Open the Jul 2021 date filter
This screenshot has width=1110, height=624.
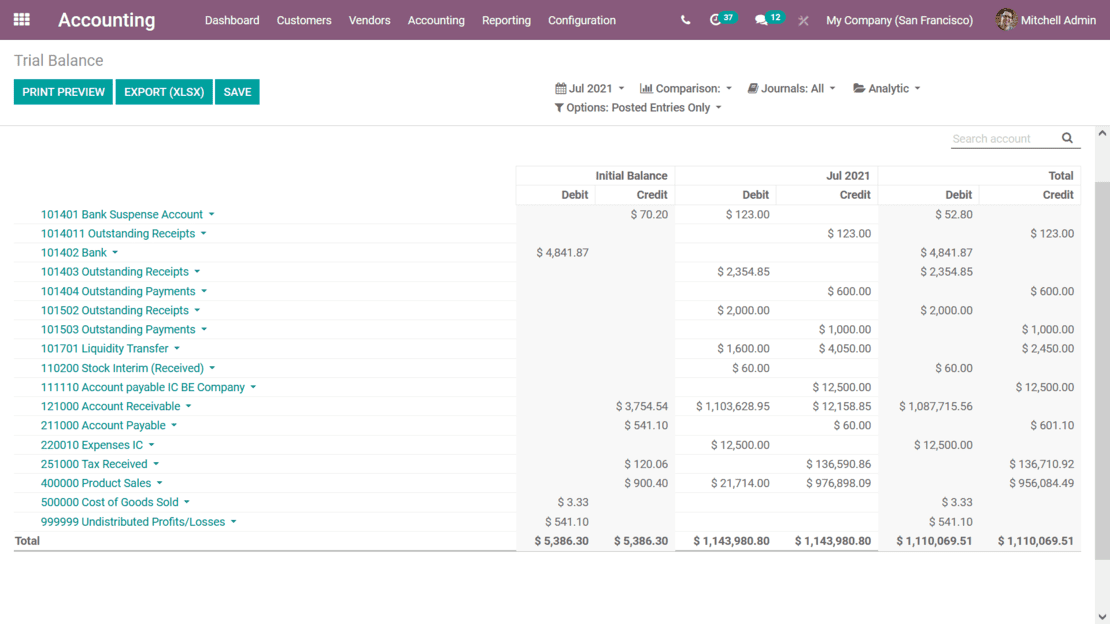(589, 89)
